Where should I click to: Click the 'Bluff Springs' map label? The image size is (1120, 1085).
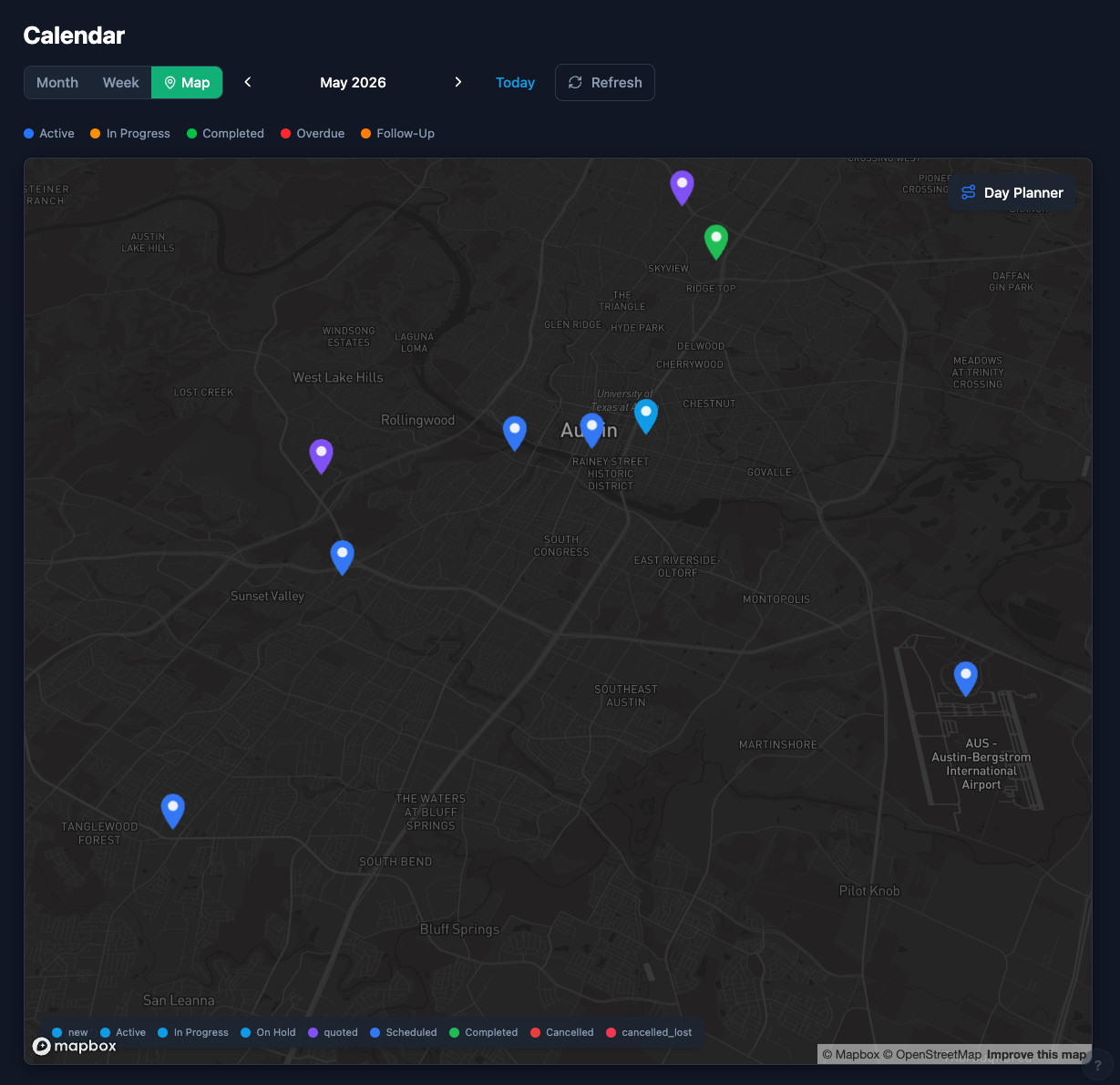(459, 929)
